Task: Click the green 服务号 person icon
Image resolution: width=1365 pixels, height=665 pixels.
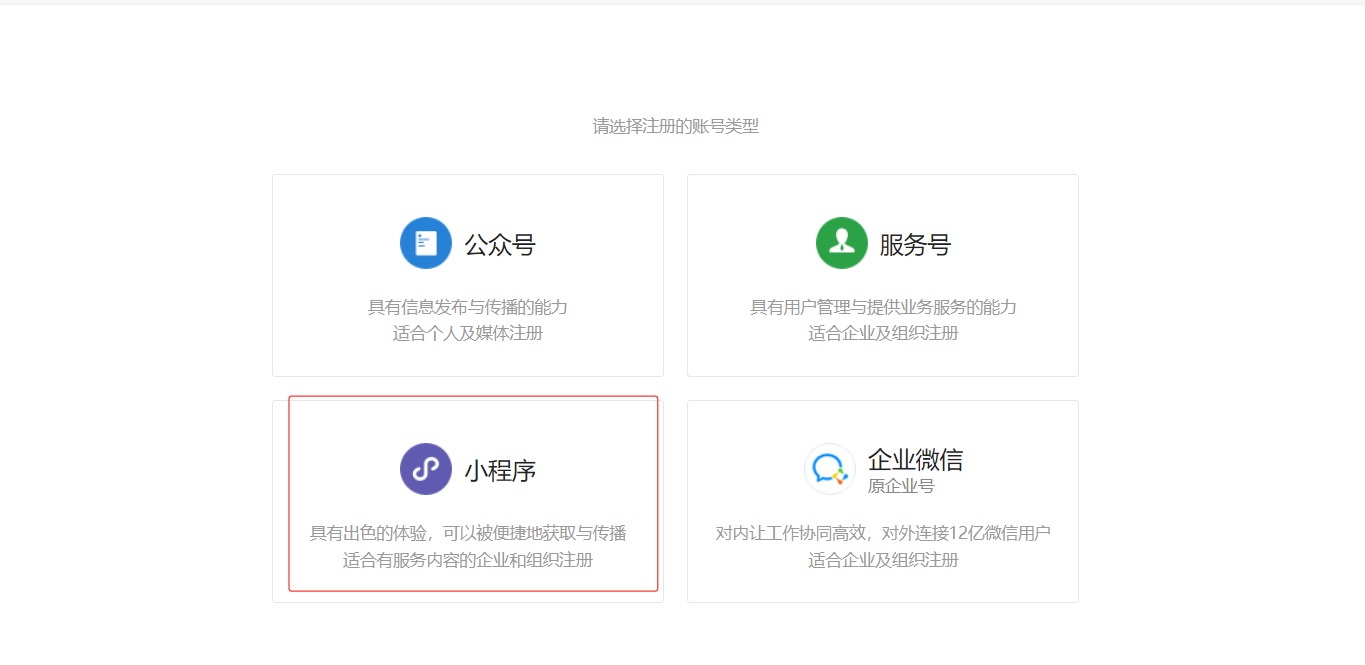Action: pos(842,243)
